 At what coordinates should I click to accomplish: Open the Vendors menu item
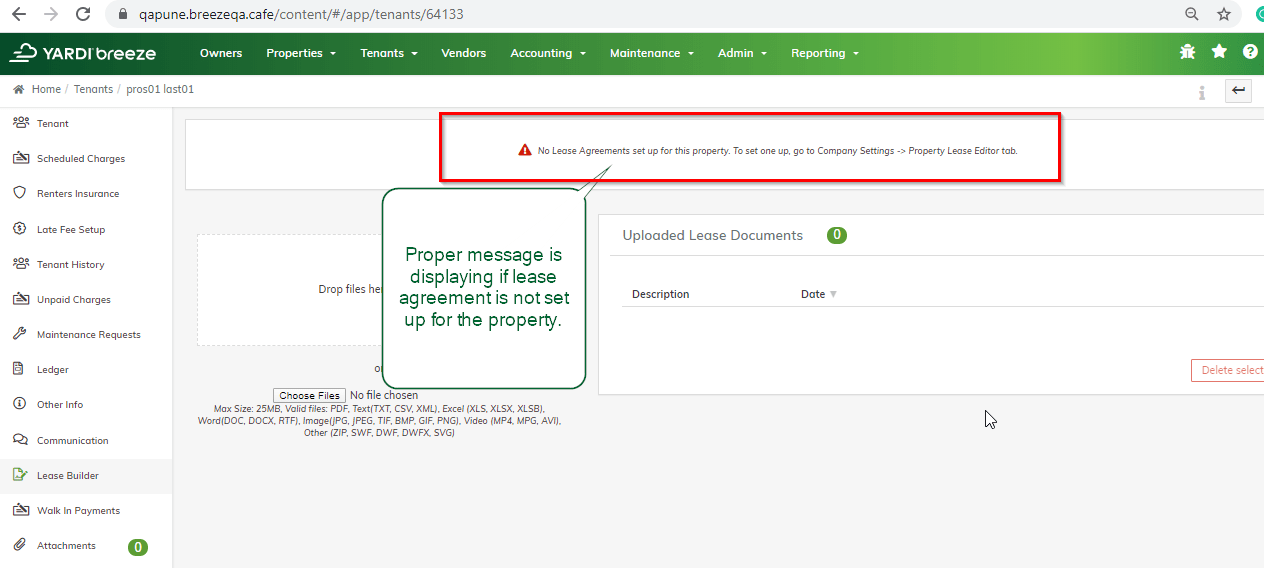(464, 53)
